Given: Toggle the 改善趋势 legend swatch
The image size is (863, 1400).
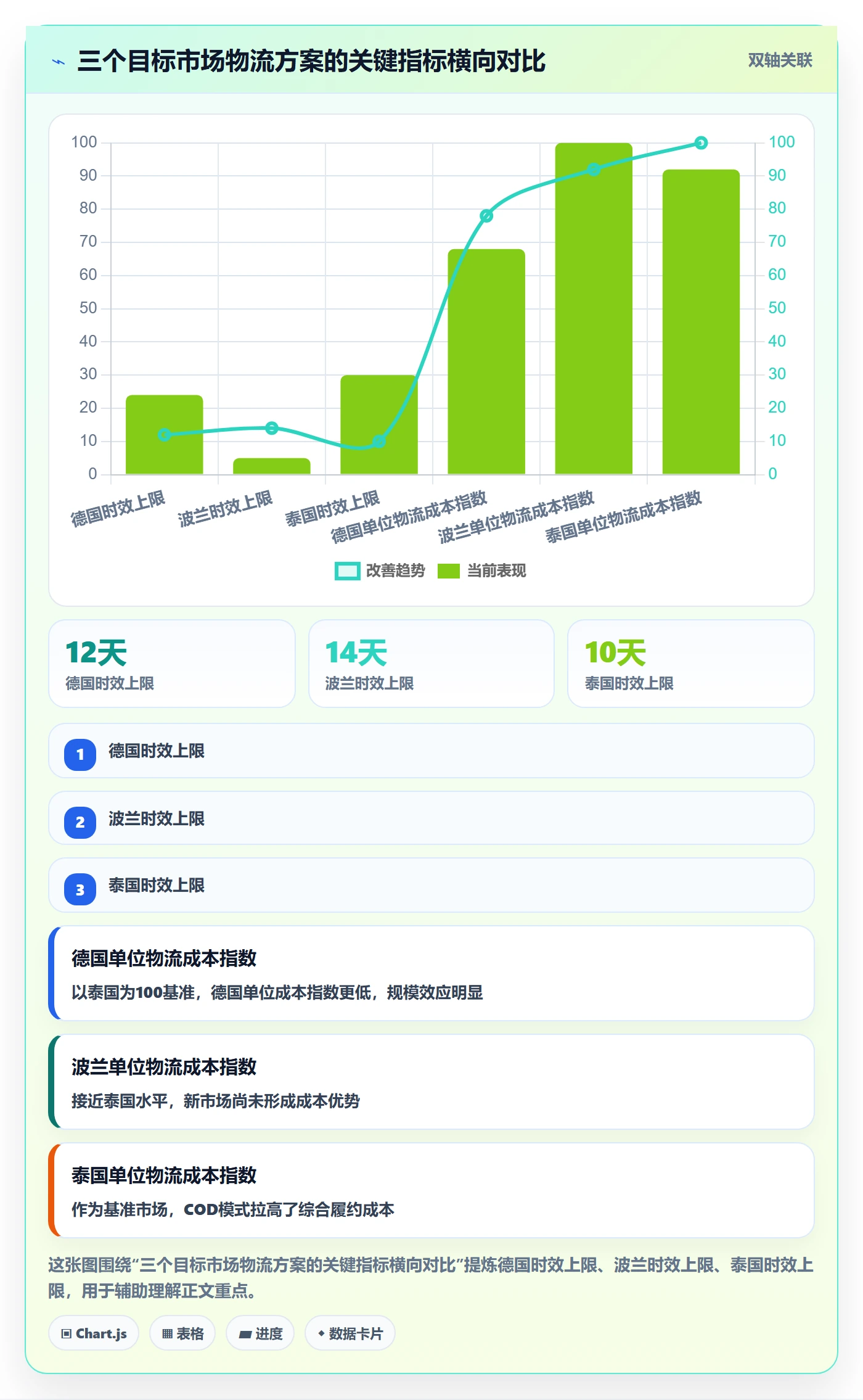Looking at the screenshot, I should [x=347, y=571].
